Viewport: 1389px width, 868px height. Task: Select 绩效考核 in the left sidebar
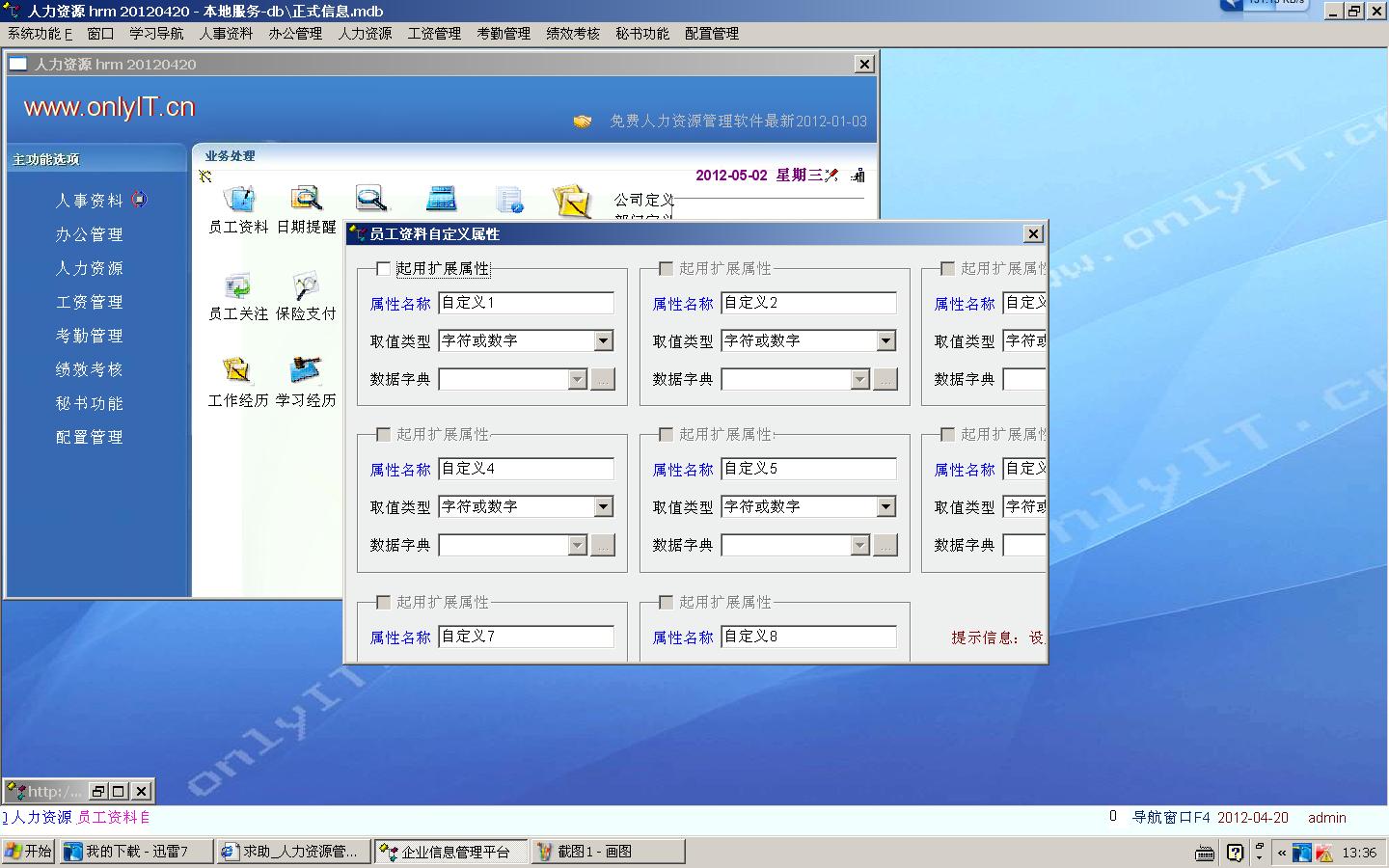90,369
